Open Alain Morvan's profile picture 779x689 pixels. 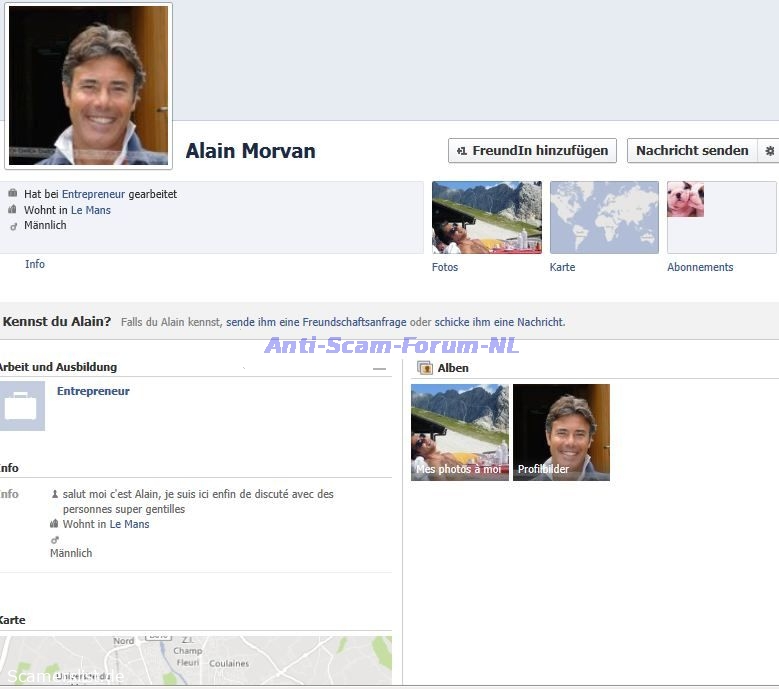point(88,85)
